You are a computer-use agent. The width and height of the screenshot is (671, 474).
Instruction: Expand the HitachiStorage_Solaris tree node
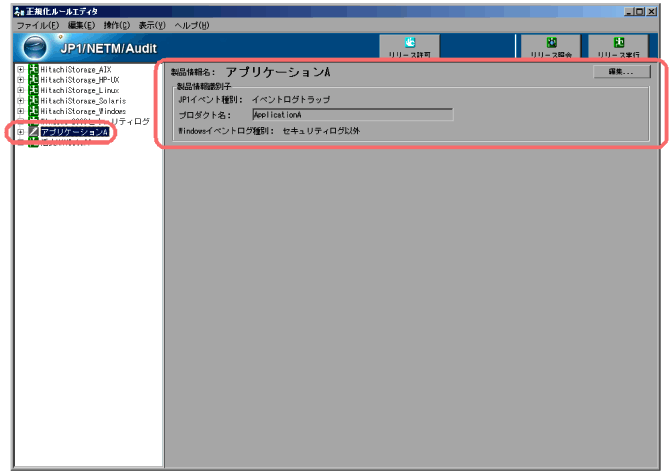(x=20, y=101)
